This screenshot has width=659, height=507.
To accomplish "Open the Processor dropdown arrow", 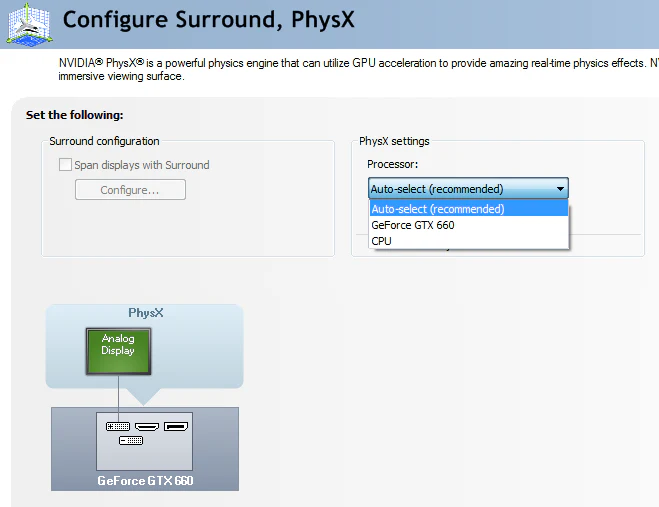I will tap(560, 189).
